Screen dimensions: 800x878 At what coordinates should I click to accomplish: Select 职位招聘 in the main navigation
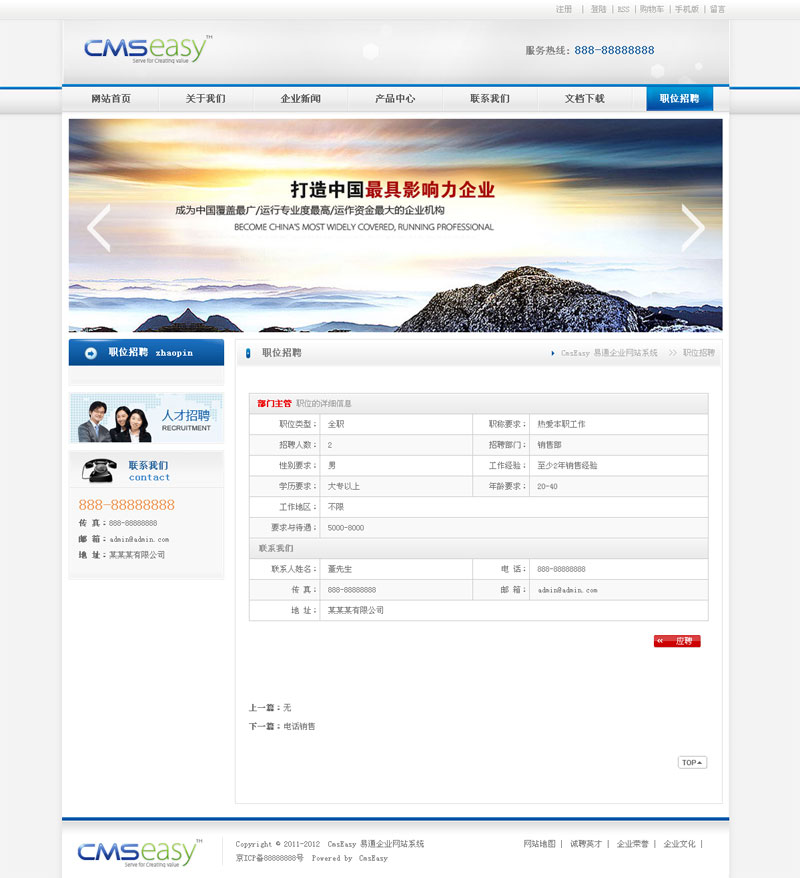click(x=679, y=99)
